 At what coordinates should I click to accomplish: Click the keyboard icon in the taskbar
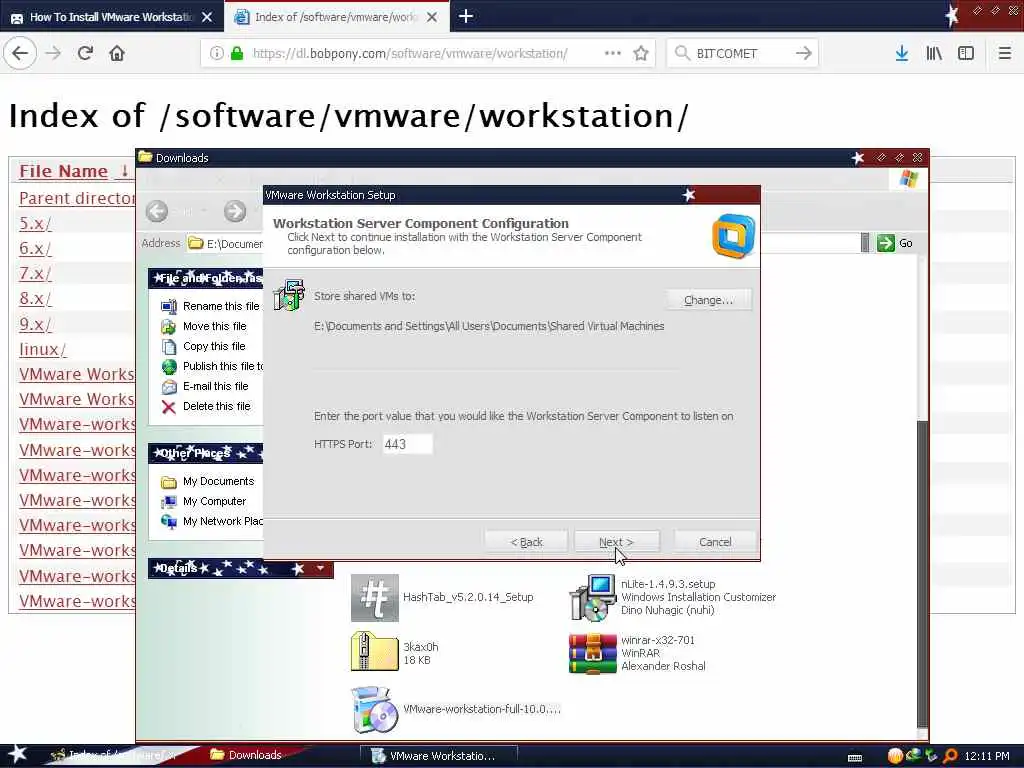click(x=855, y=758)
